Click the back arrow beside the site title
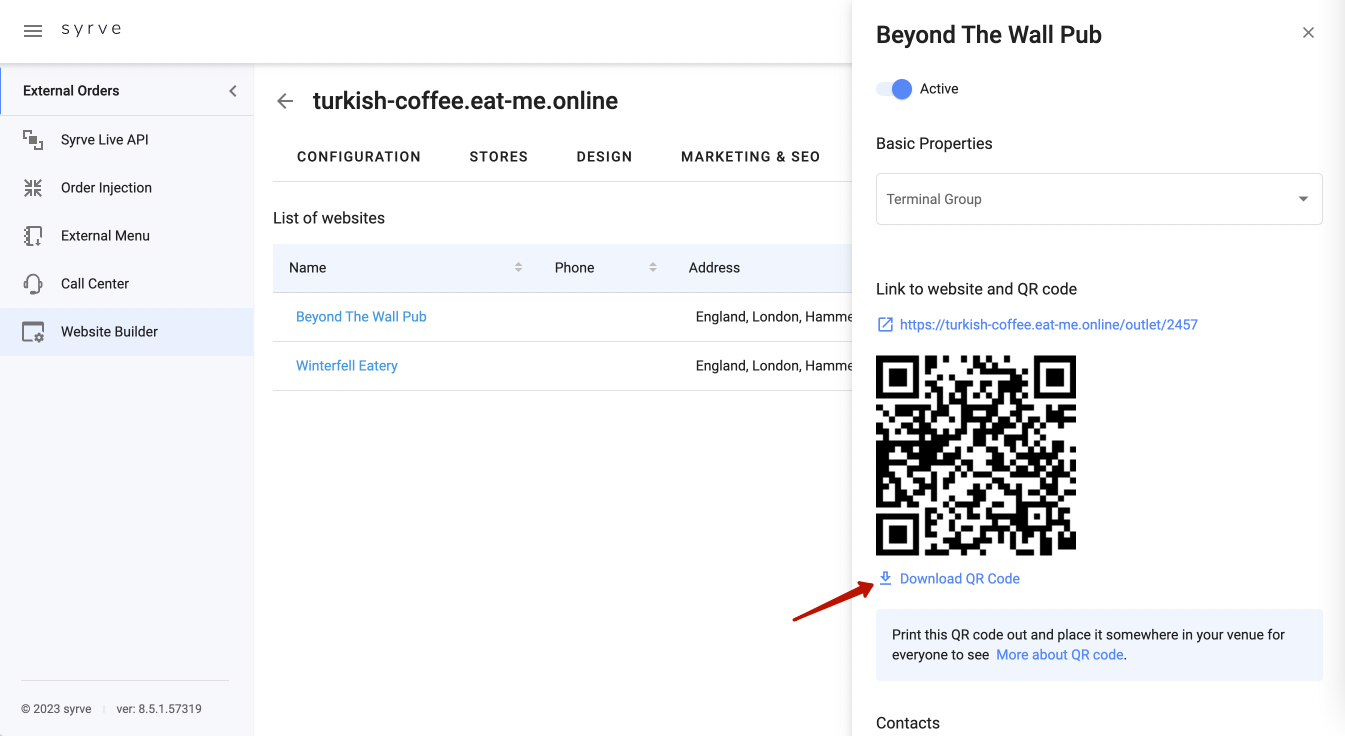 click(285, 101)
